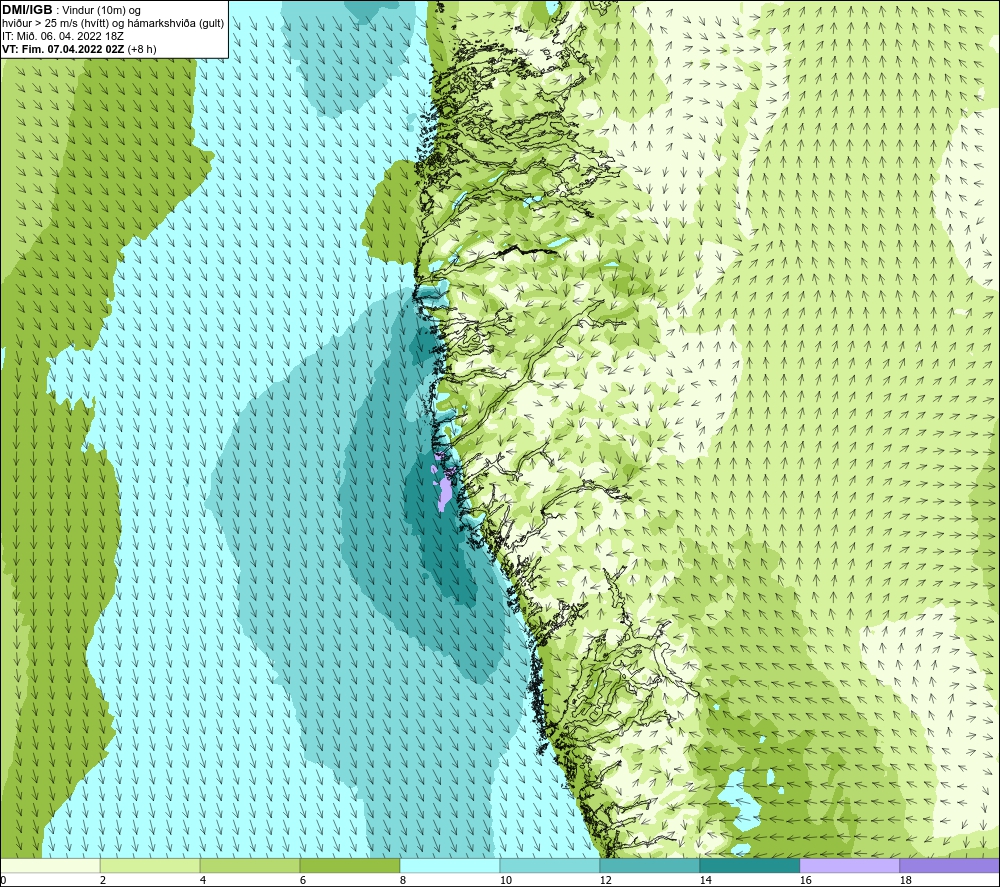Click the purple 16+ m/s wind patch offshore
The width and height of the screenshot is (1000, 887).
(444, 493)
